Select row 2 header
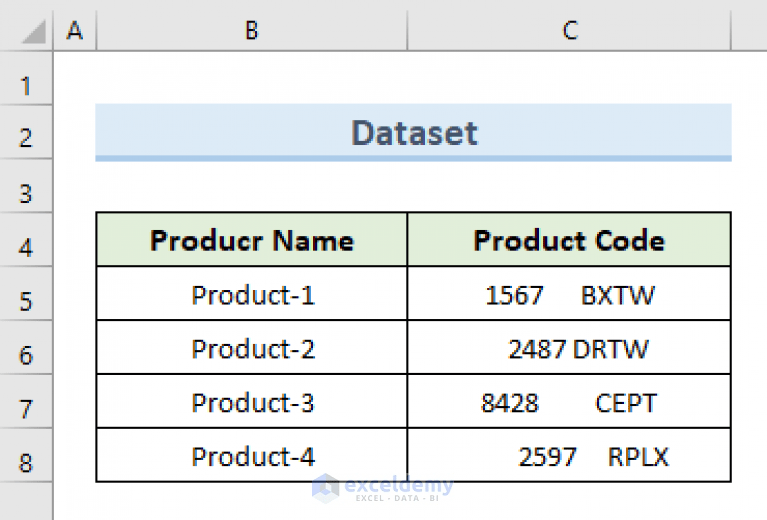Screen dimensions: 767x520 coord(26,132)
